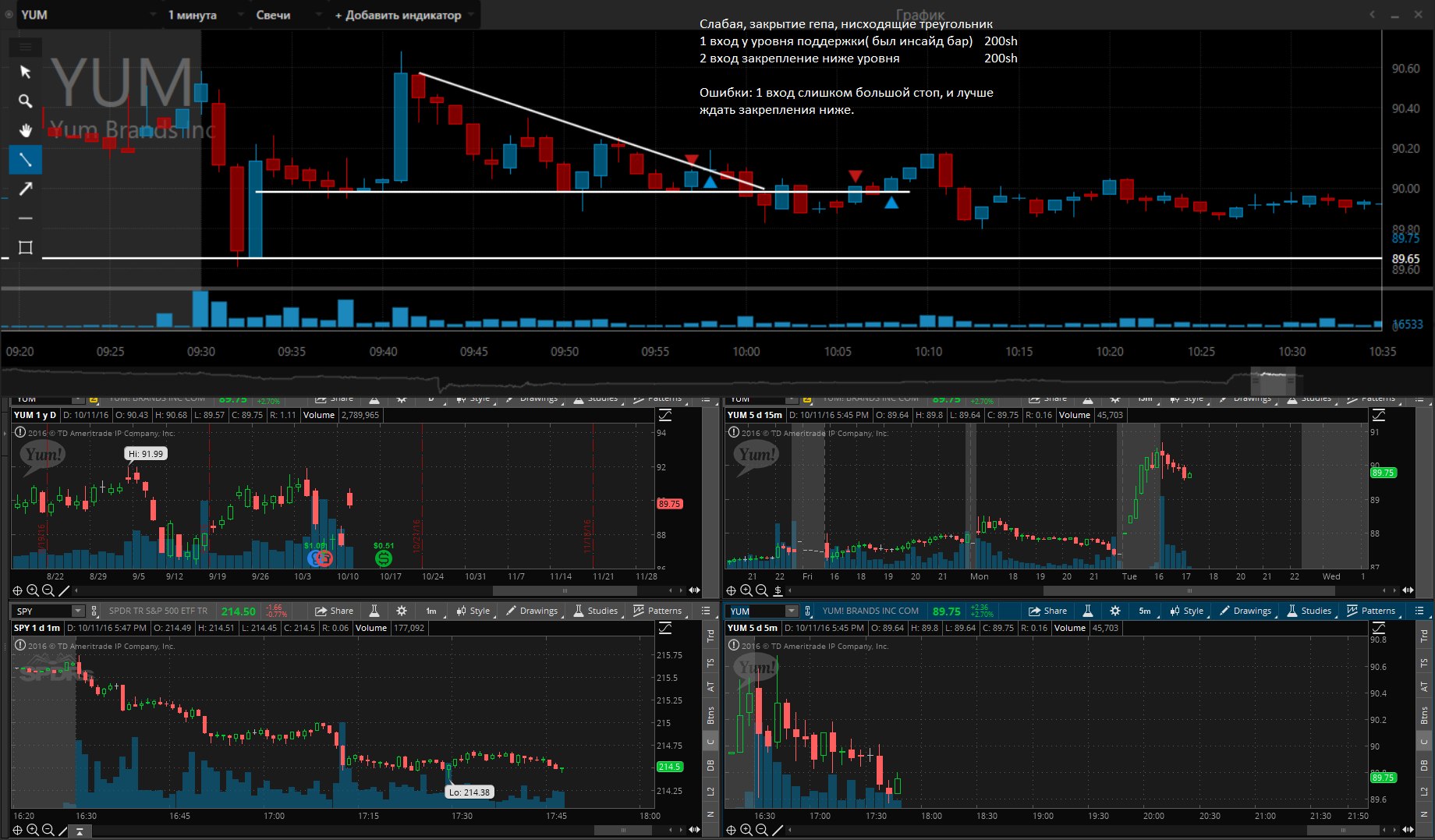Click the earnings S marker on YUM daily chart
The width and height of the screenshot is (1435, 840).
(383, 558)
